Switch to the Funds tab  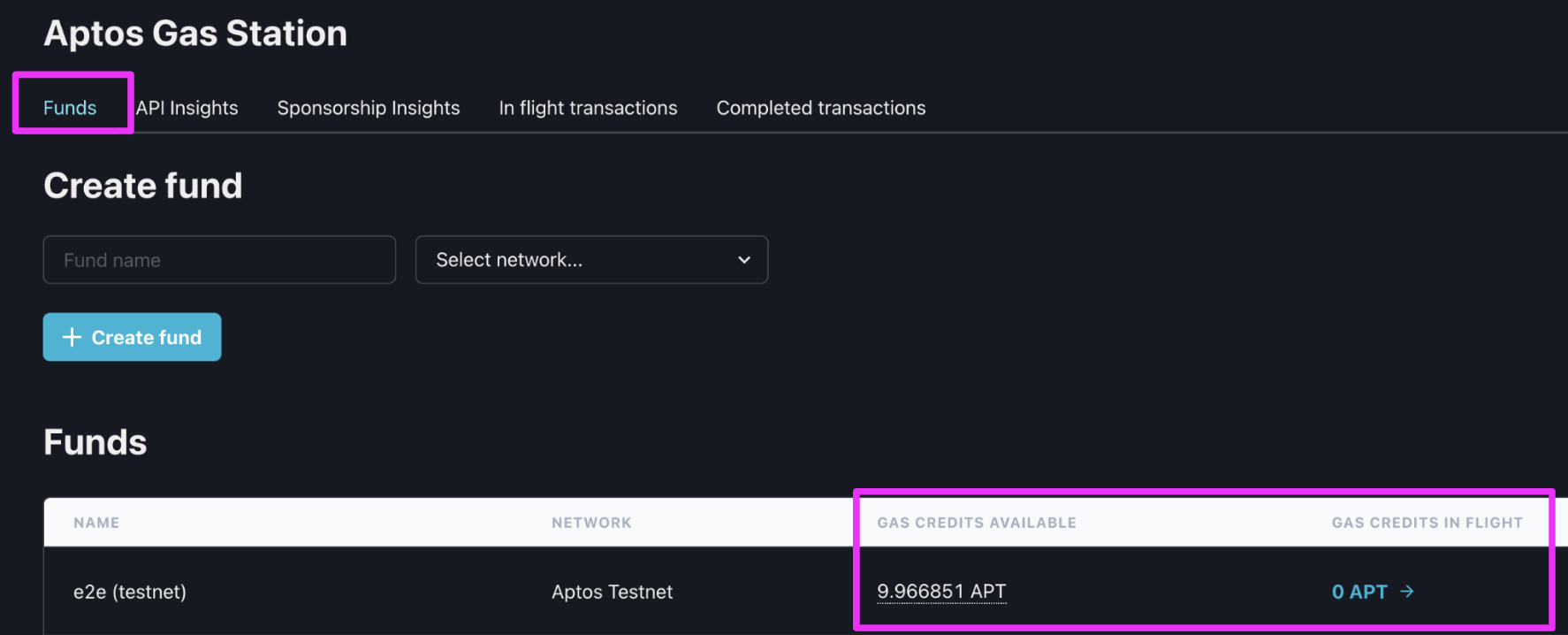click(x=70, y=108)
